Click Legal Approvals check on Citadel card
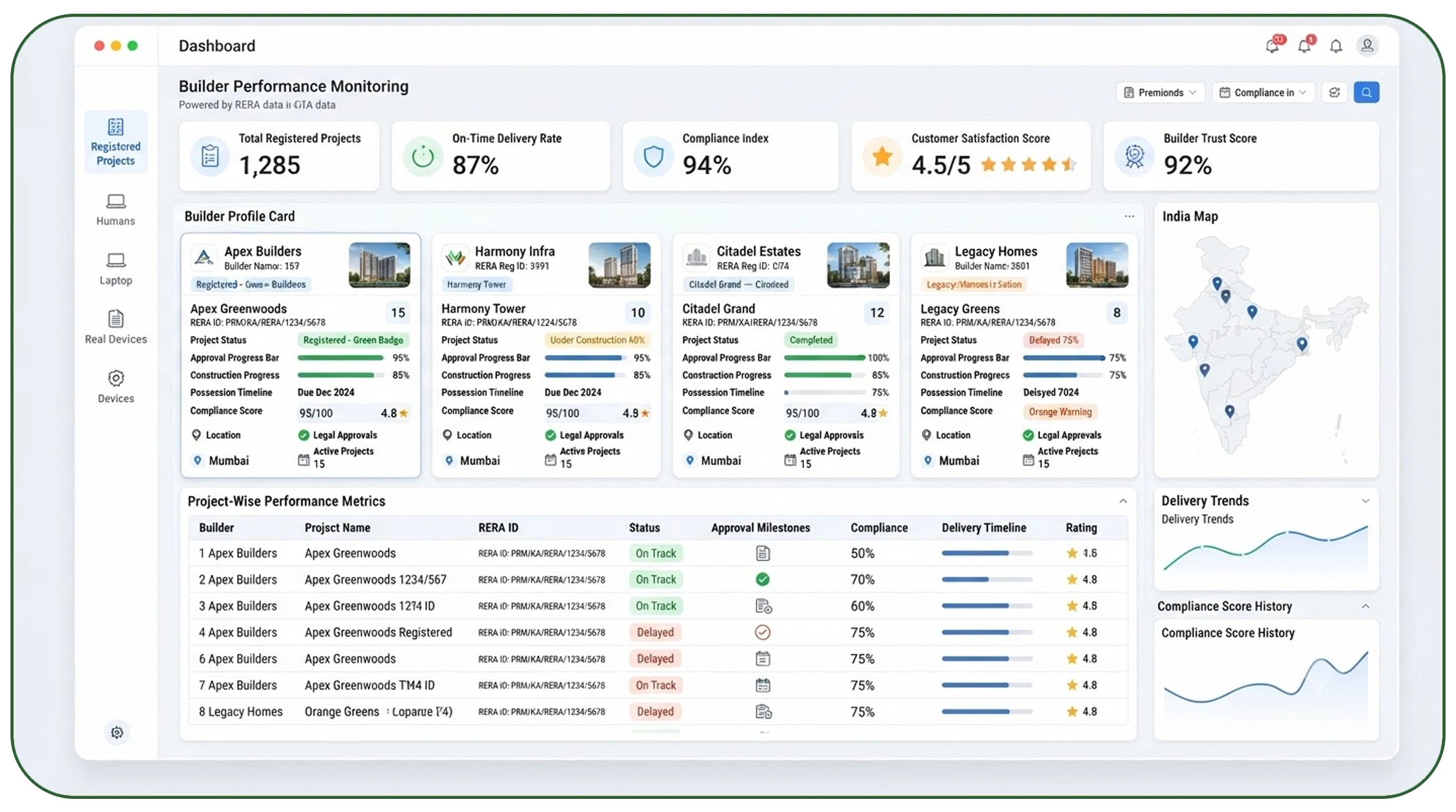 coord(790,435)
